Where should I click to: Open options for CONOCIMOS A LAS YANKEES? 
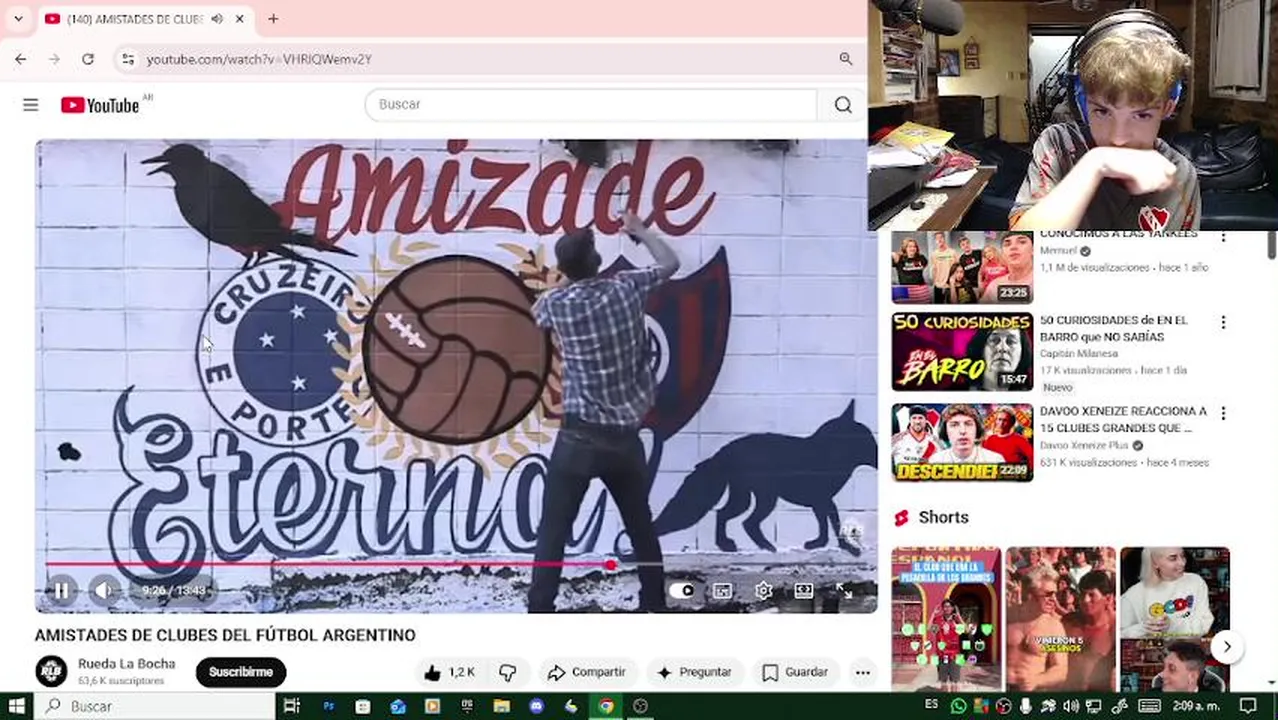tap(1223, 236)
